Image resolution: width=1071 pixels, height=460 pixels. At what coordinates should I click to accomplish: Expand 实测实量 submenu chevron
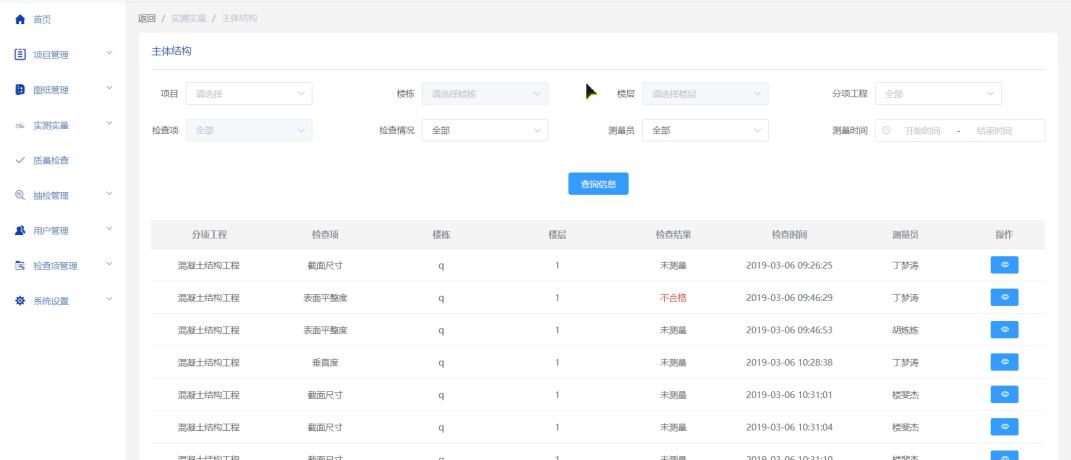tap(109, 123)
